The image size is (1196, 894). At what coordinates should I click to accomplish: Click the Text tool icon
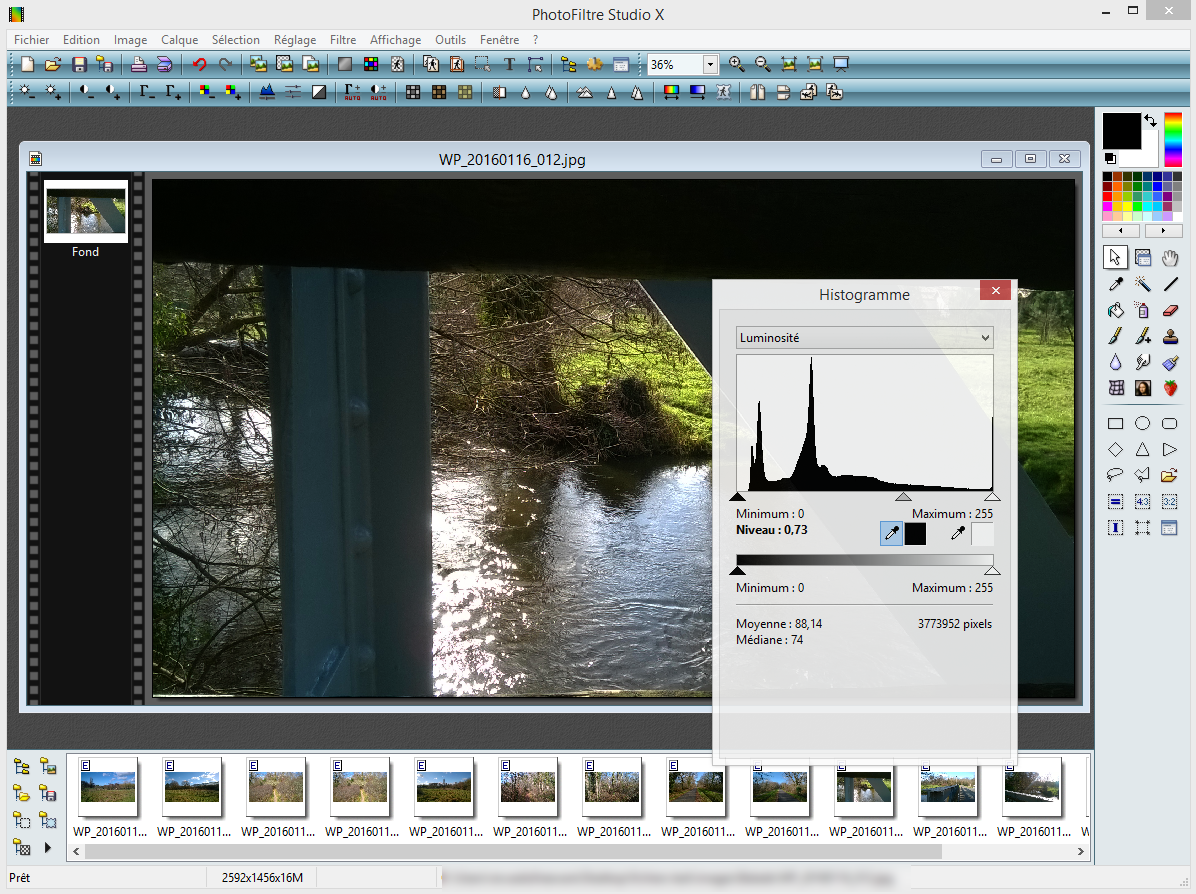[x=508, y=64]
